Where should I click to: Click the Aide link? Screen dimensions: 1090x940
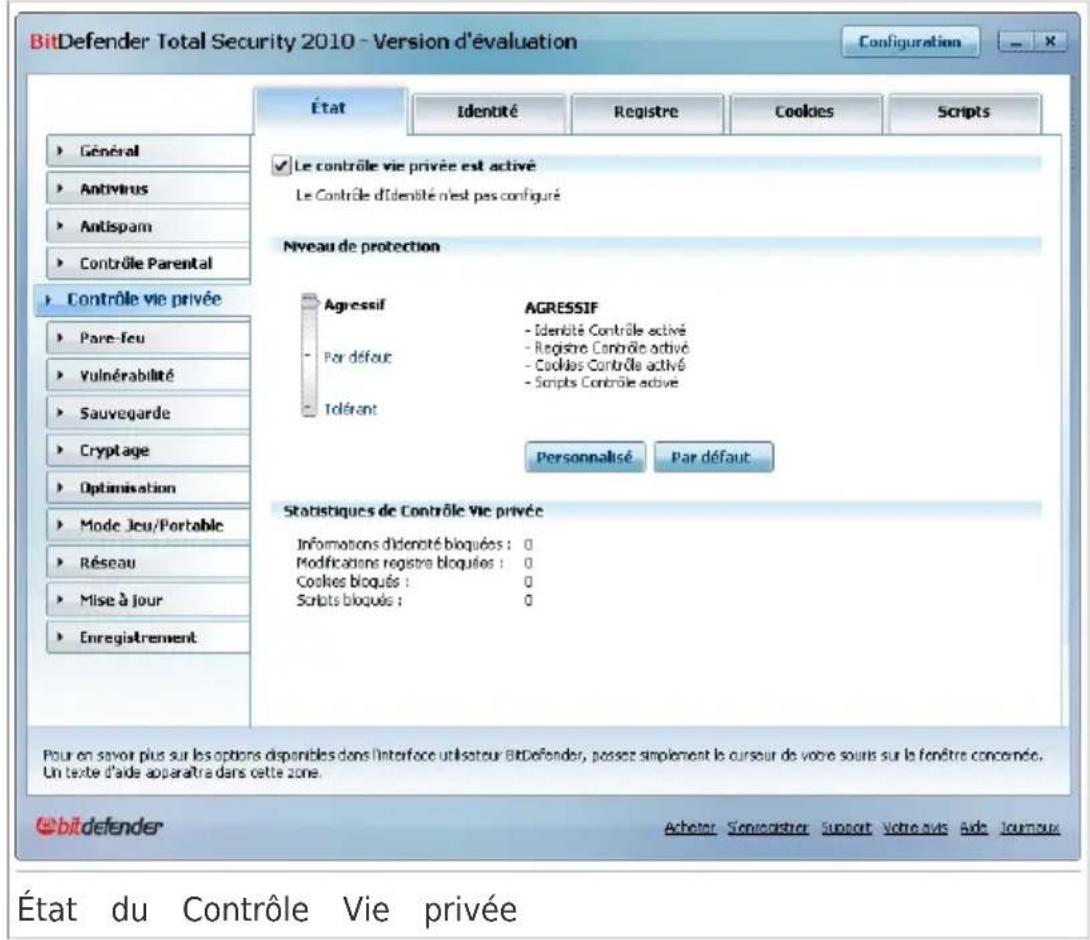point(974,827)
